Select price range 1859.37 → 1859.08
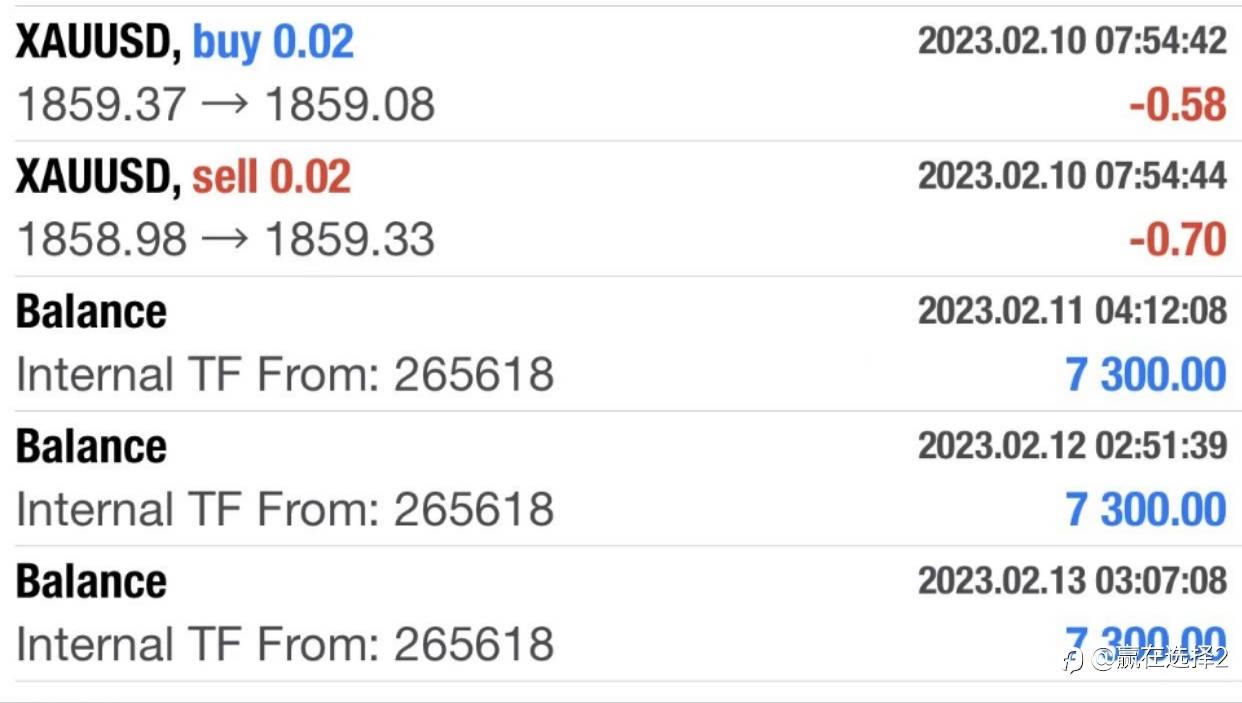 [226, 105]
